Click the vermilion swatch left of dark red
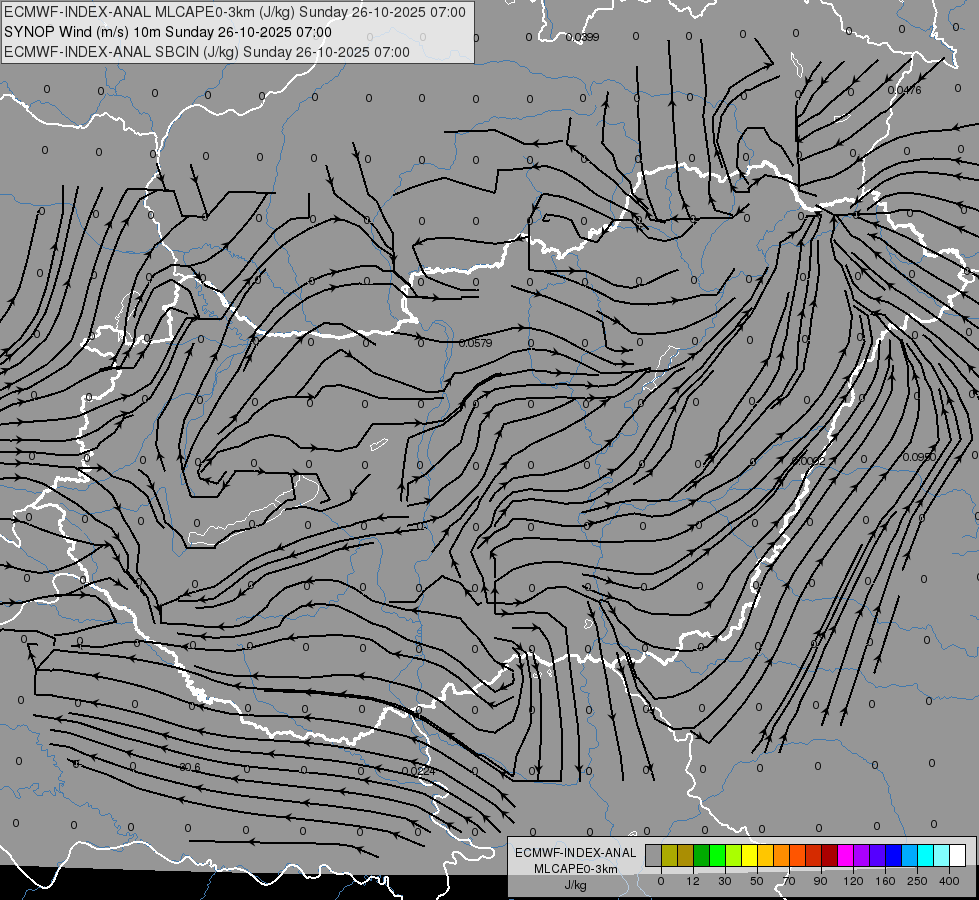This screenshot has height=900, width=979. tap(814, 855)
